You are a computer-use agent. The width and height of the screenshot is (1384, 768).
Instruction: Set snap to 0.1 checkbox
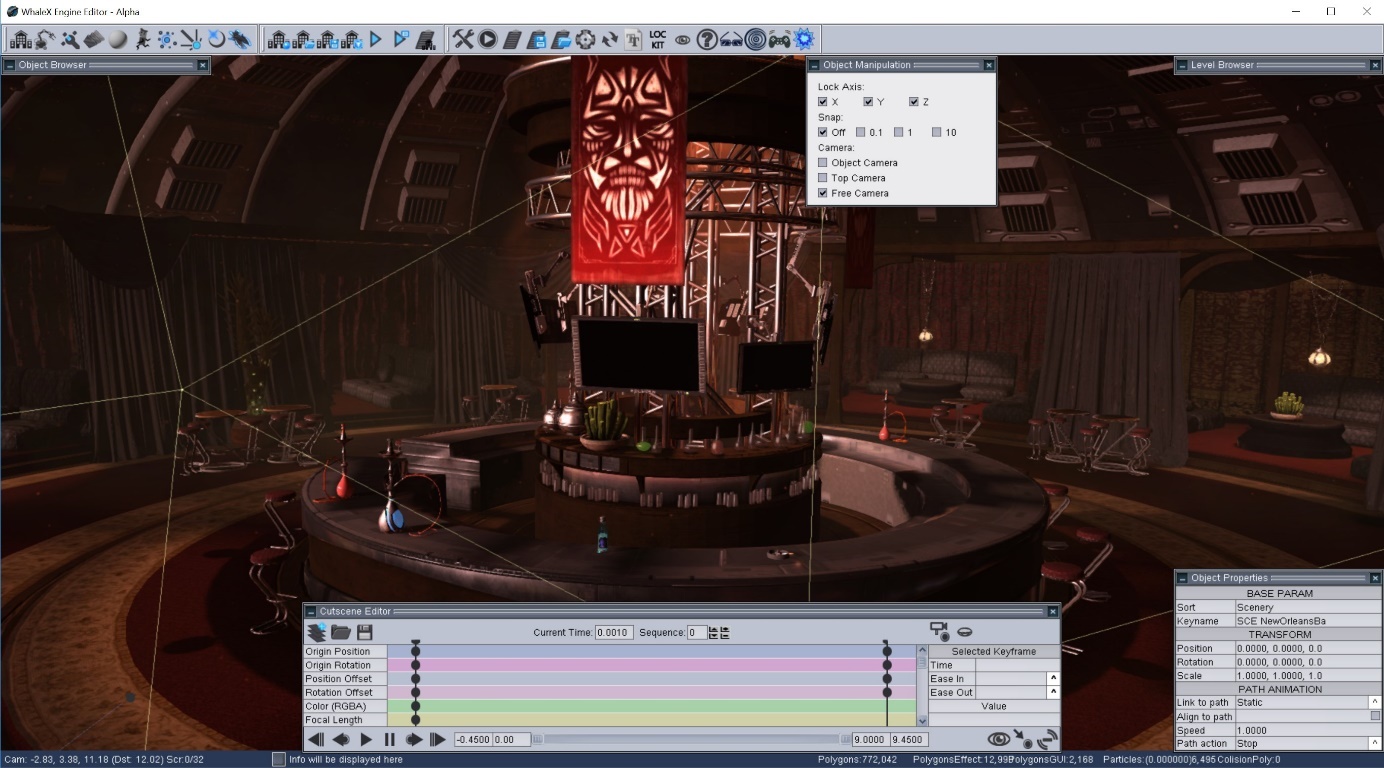coord(861,132)
